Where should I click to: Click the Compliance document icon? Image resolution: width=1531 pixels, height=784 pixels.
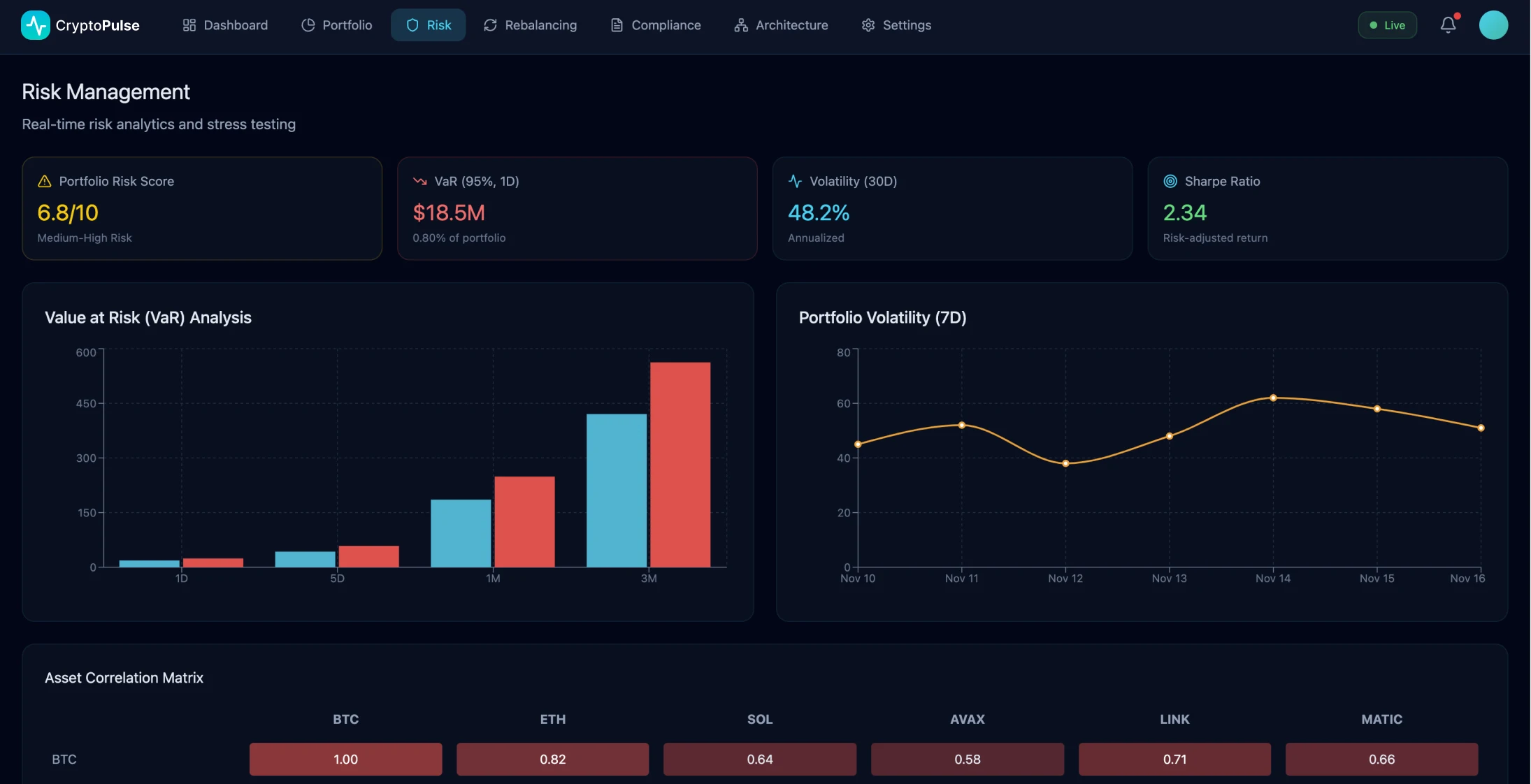coord(615,24)
